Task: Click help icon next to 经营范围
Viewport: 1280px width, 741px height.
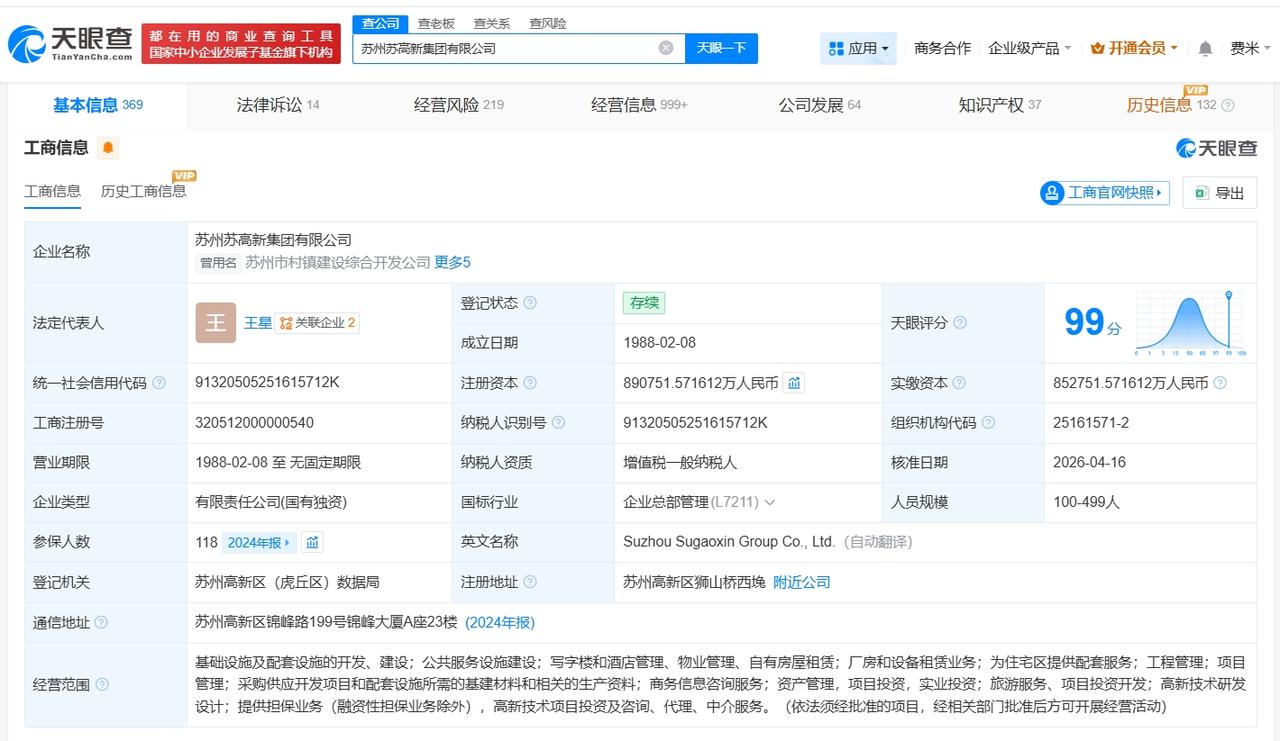Action: (x=102, y=685)
